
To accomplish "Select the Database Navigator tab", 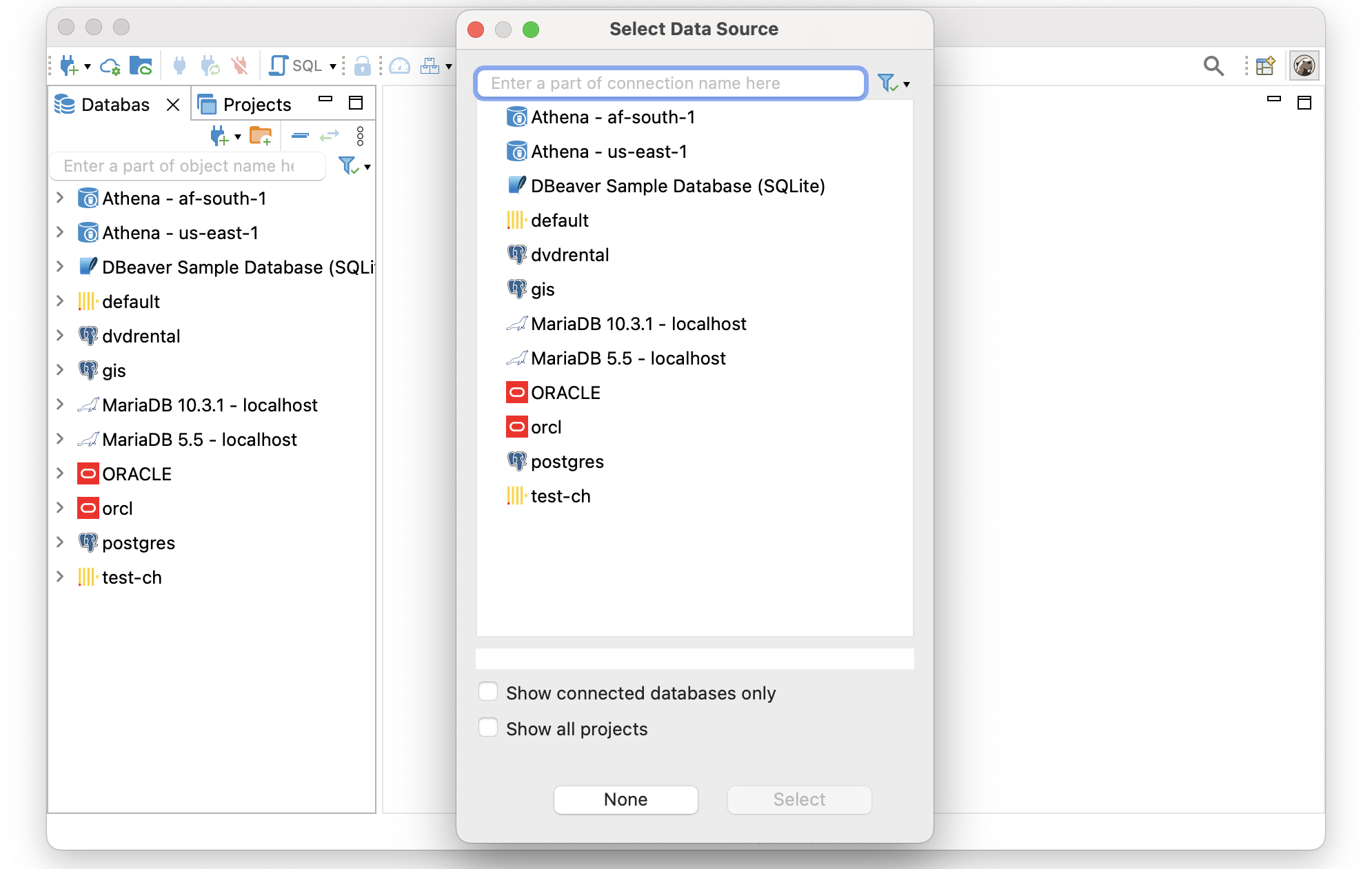I will click(114, 105).
